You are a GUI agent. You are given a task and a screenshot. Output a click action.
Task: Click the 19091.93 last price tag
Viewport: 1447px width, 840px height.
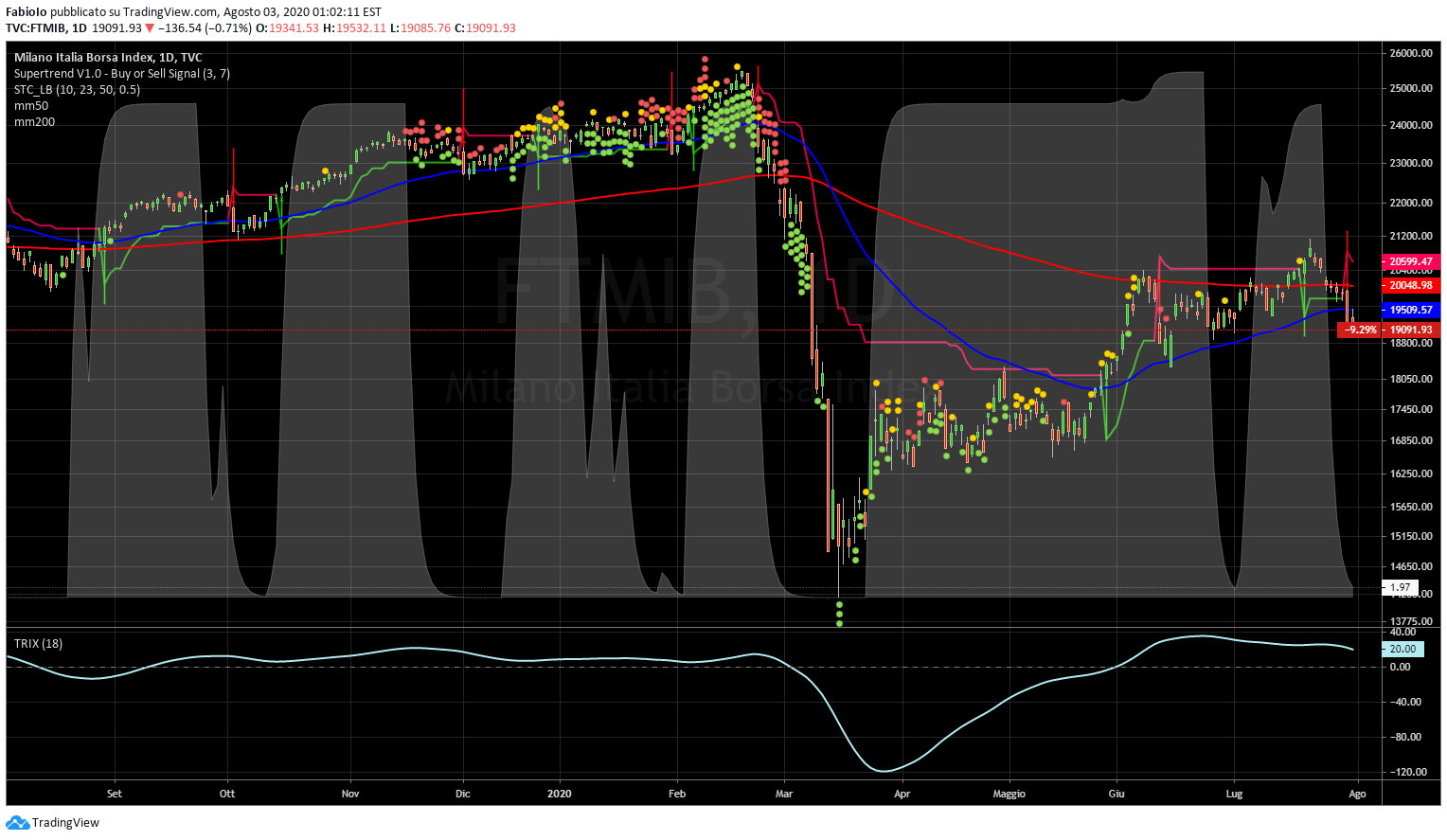click(x=1411, y=330)
